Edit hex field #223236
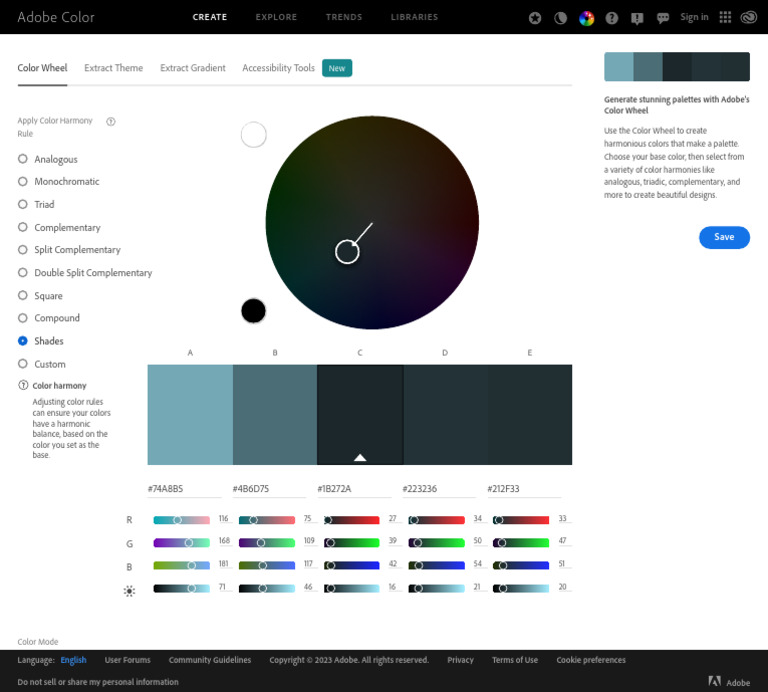Viewport: 768px width, 692px height. coord(439,489)
